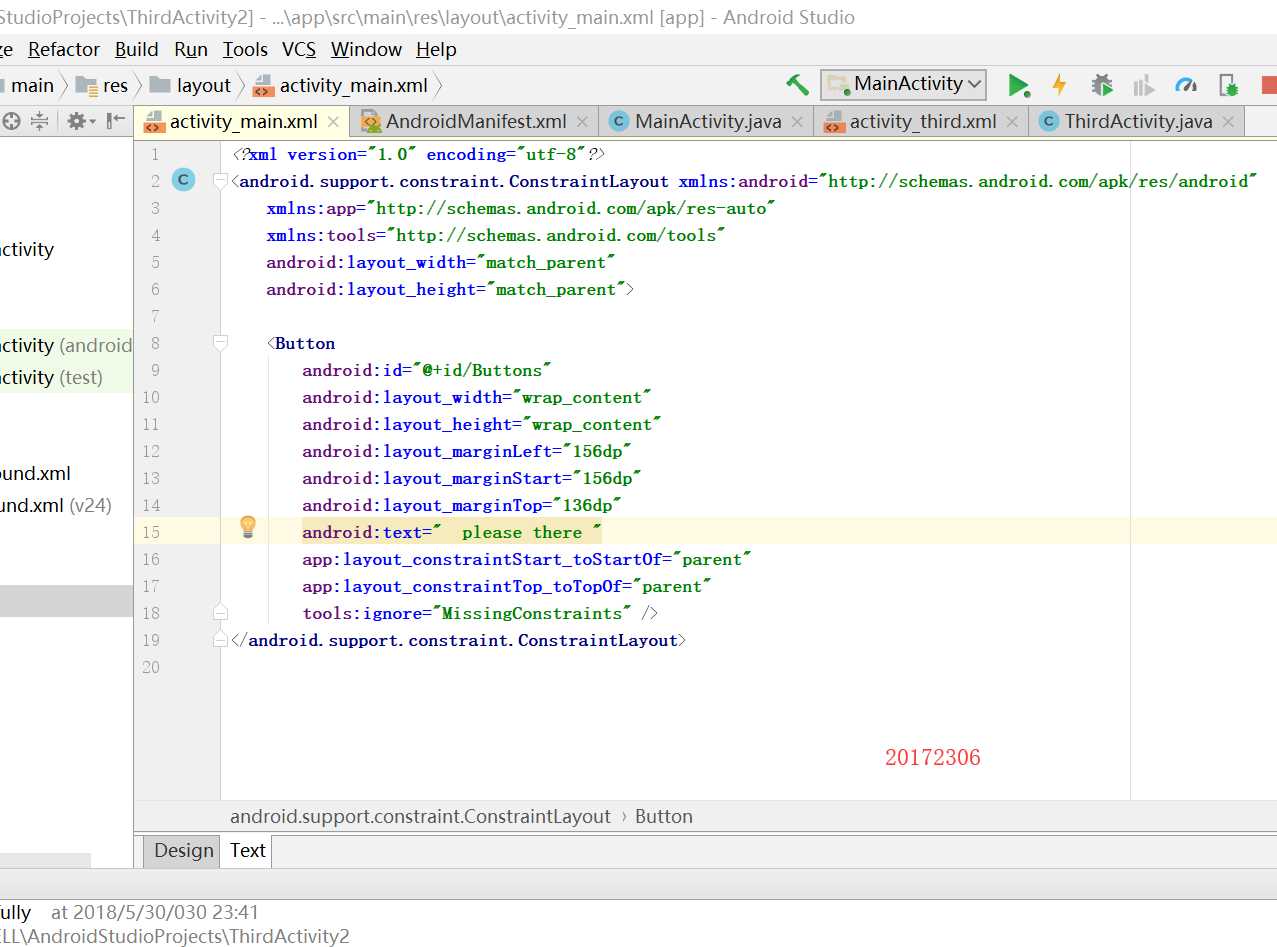This screenshot has height=947, width=1277.
Task: Click the yellow lightbulb intention icon
Action: point(248,527)
